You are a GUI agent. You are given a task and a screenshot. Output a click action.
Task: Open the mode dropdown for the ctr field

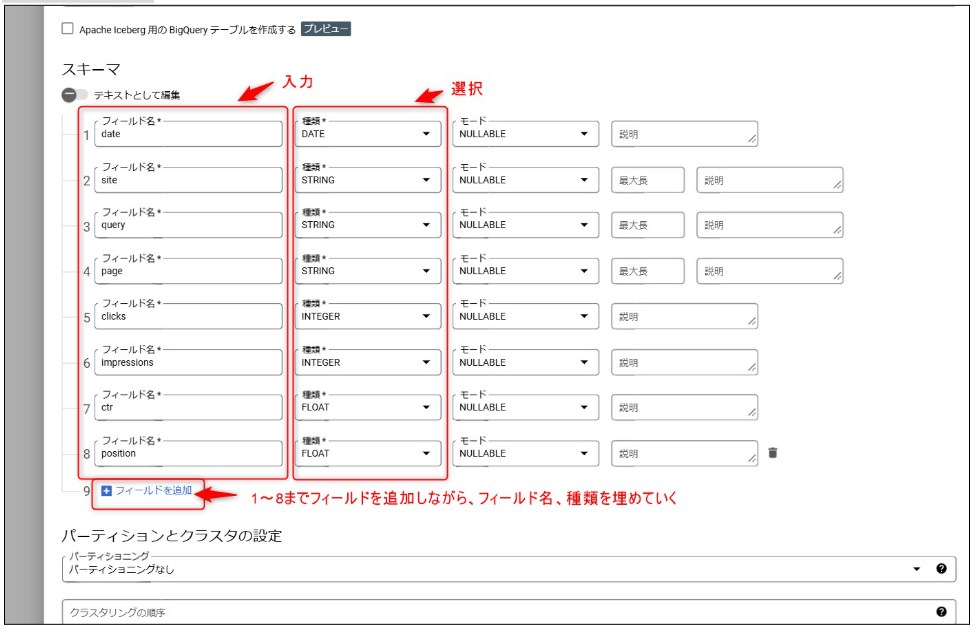[x=525, y=408]
